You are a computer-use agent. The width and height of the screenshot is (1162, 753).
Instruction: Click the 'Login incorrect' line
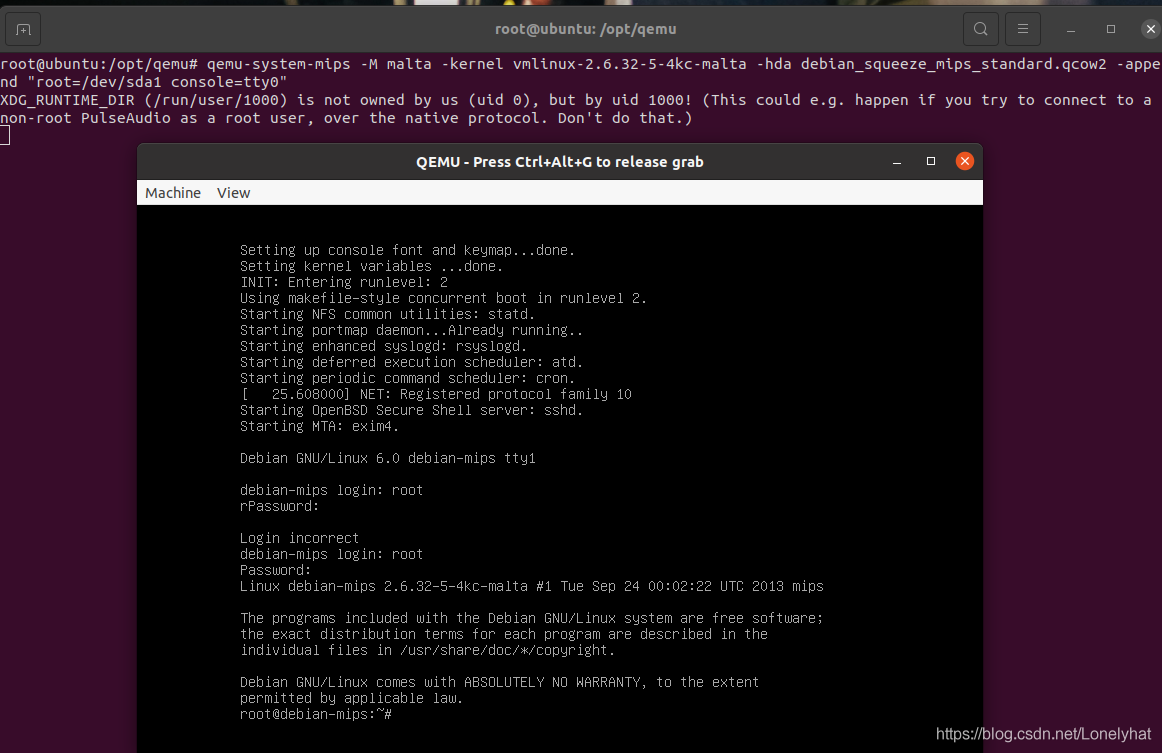[x=299, y=538]
